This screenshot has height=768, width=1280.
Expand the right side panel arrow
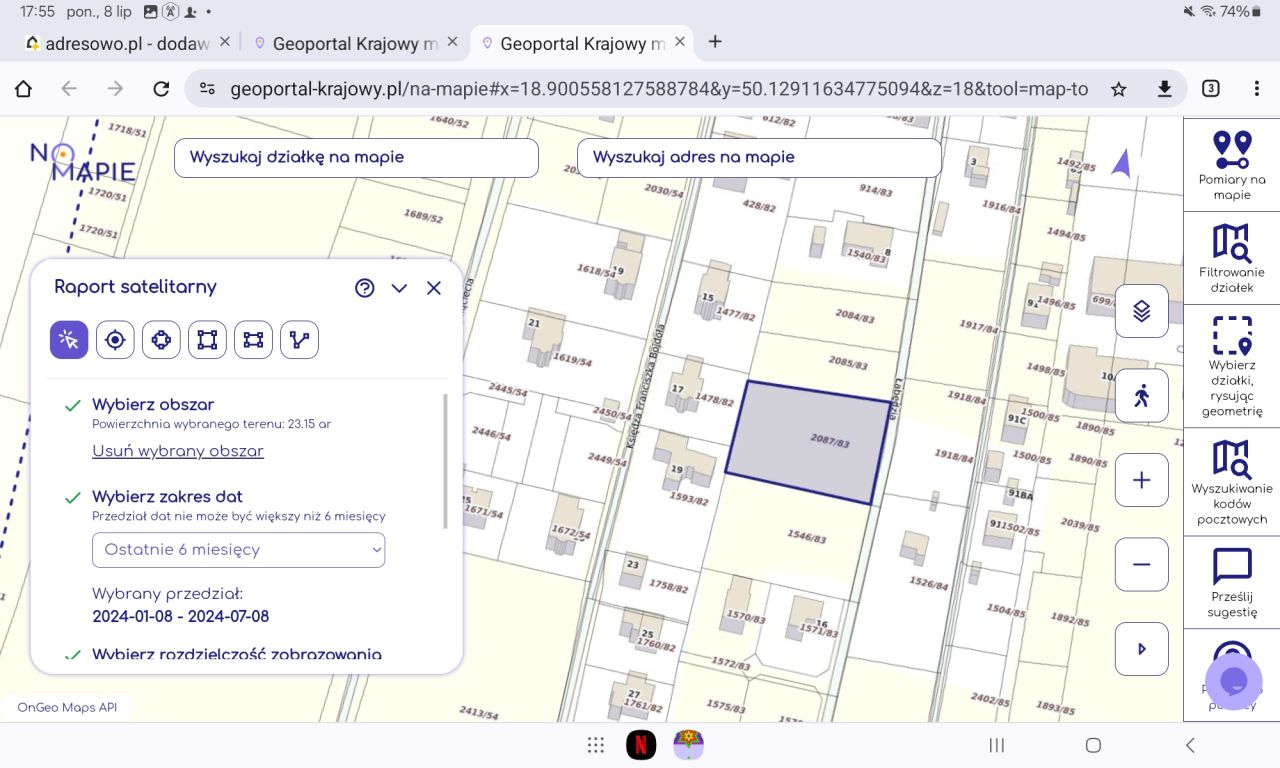coord(1142,649)
